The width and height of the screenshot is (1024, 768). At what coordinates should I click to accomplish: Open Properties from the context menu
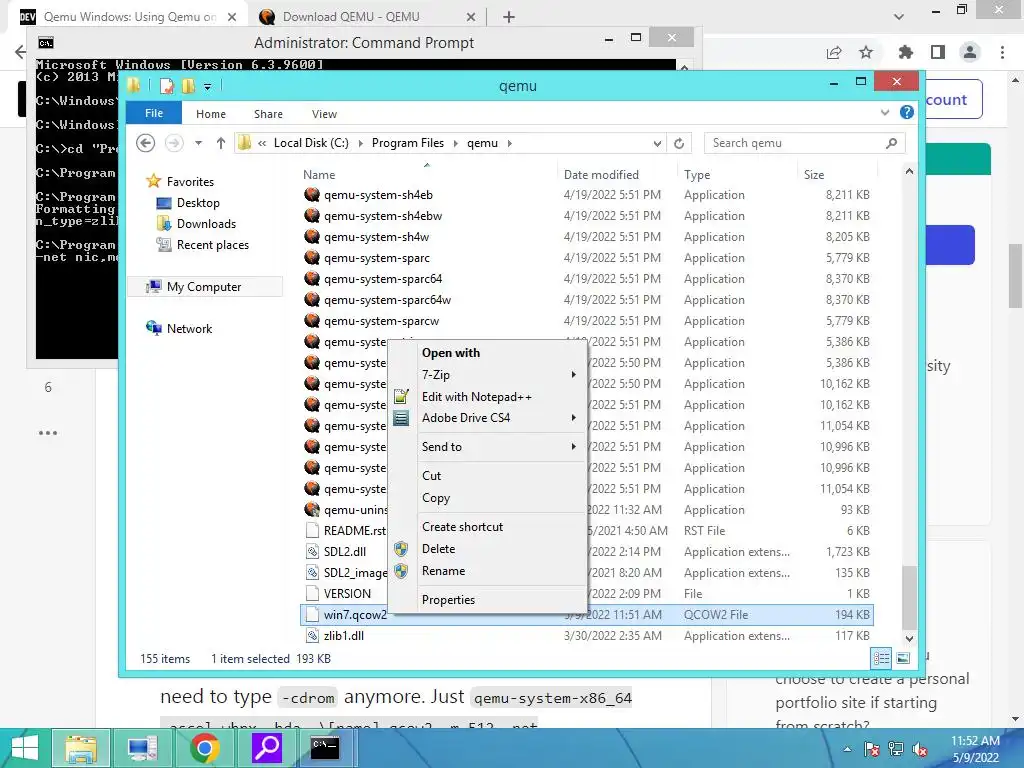(x=449, y=600)
